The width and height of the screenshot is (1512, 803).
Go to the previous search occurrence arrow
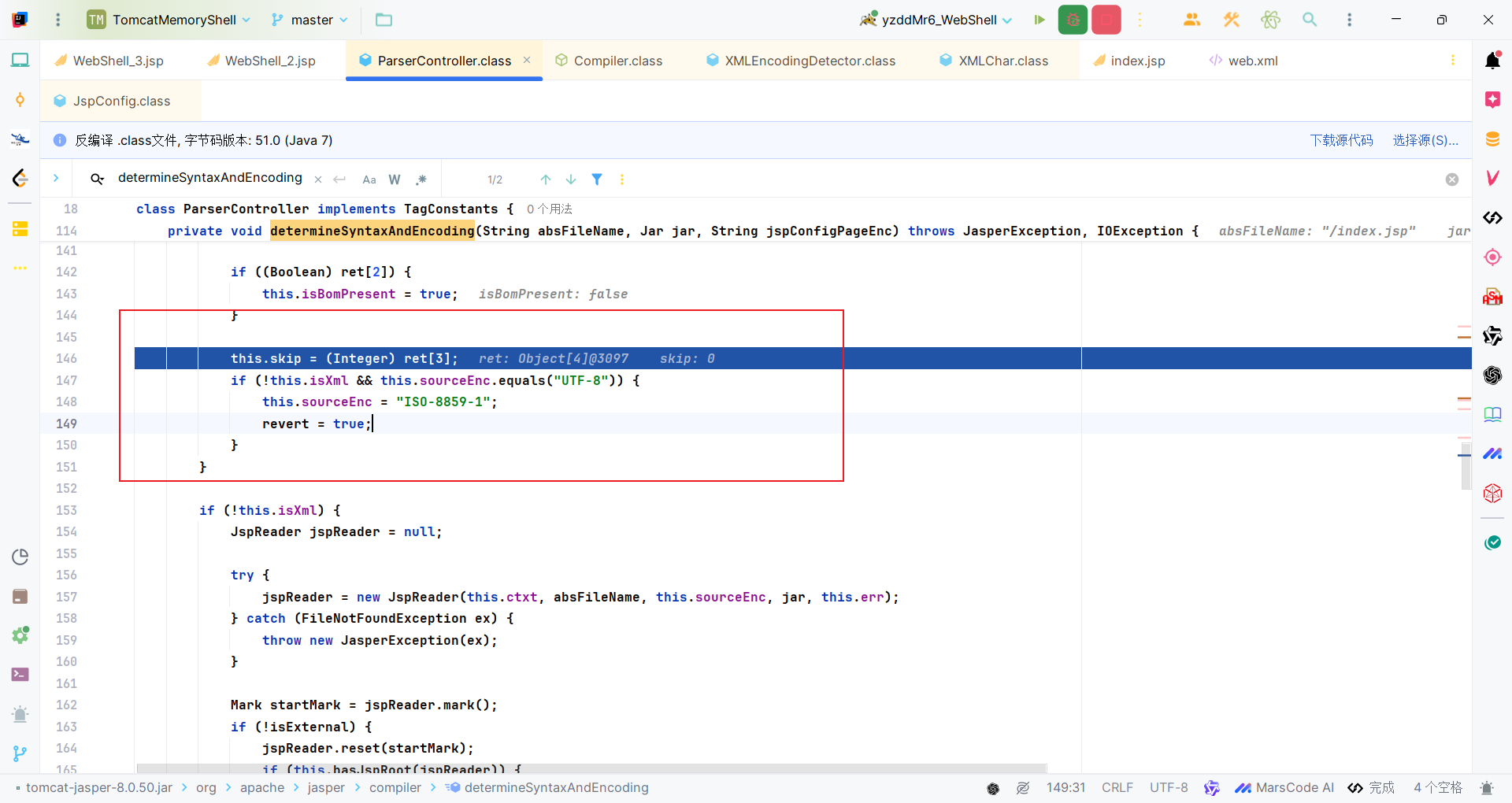546,179
